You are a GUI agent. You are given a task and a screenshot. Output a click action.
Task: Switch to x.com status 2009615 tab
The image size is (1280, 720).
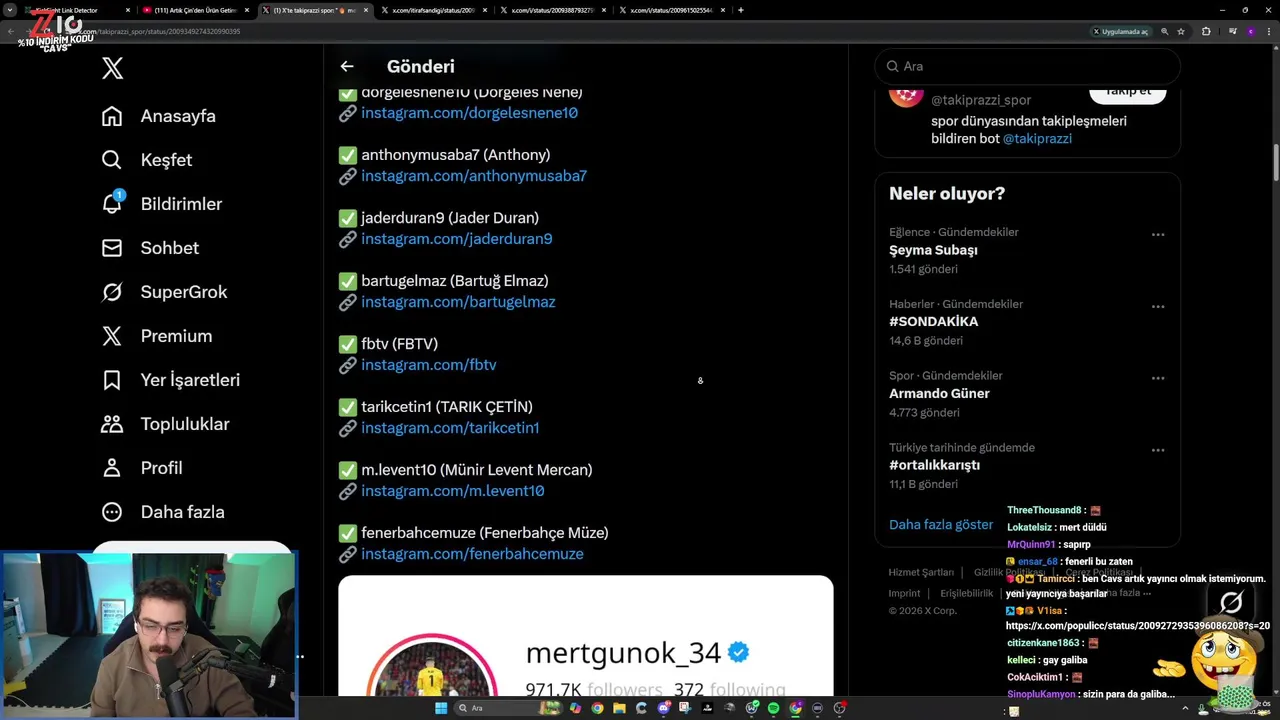pos(671,10)
